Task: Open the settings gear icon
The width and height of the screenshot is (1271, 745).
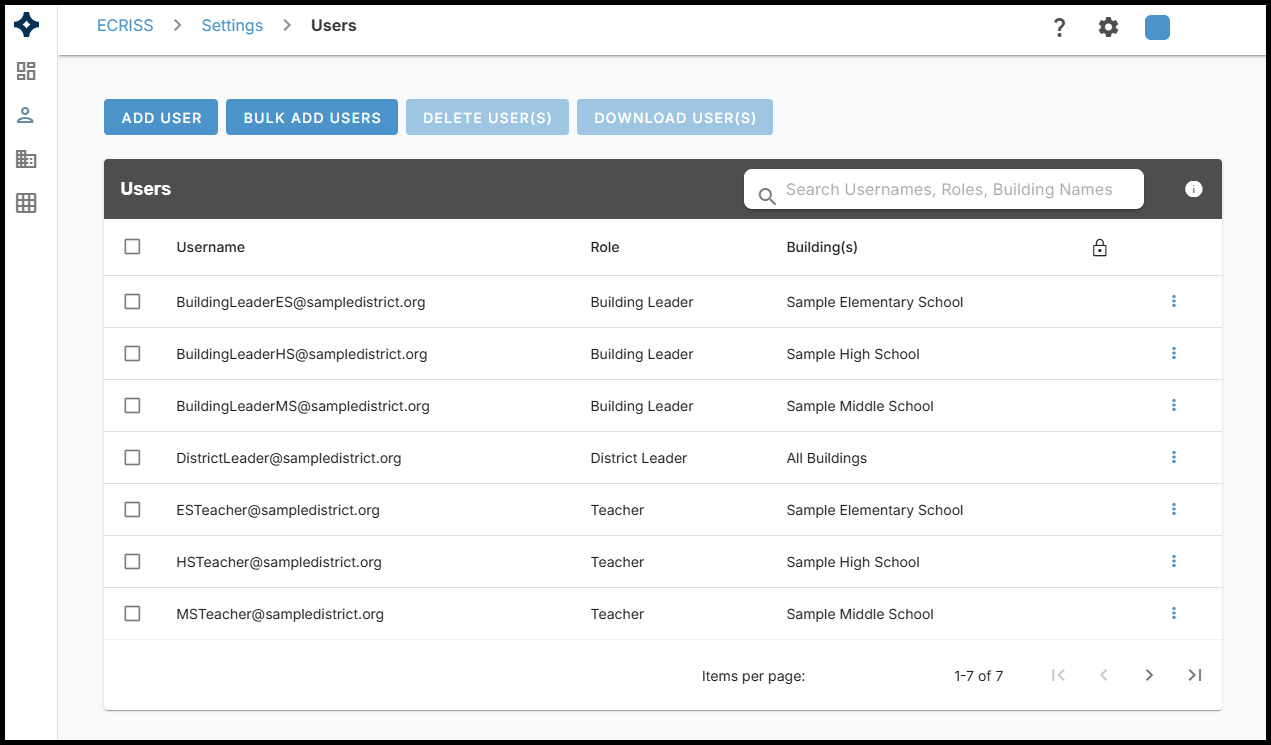Action: (1108, 28)
